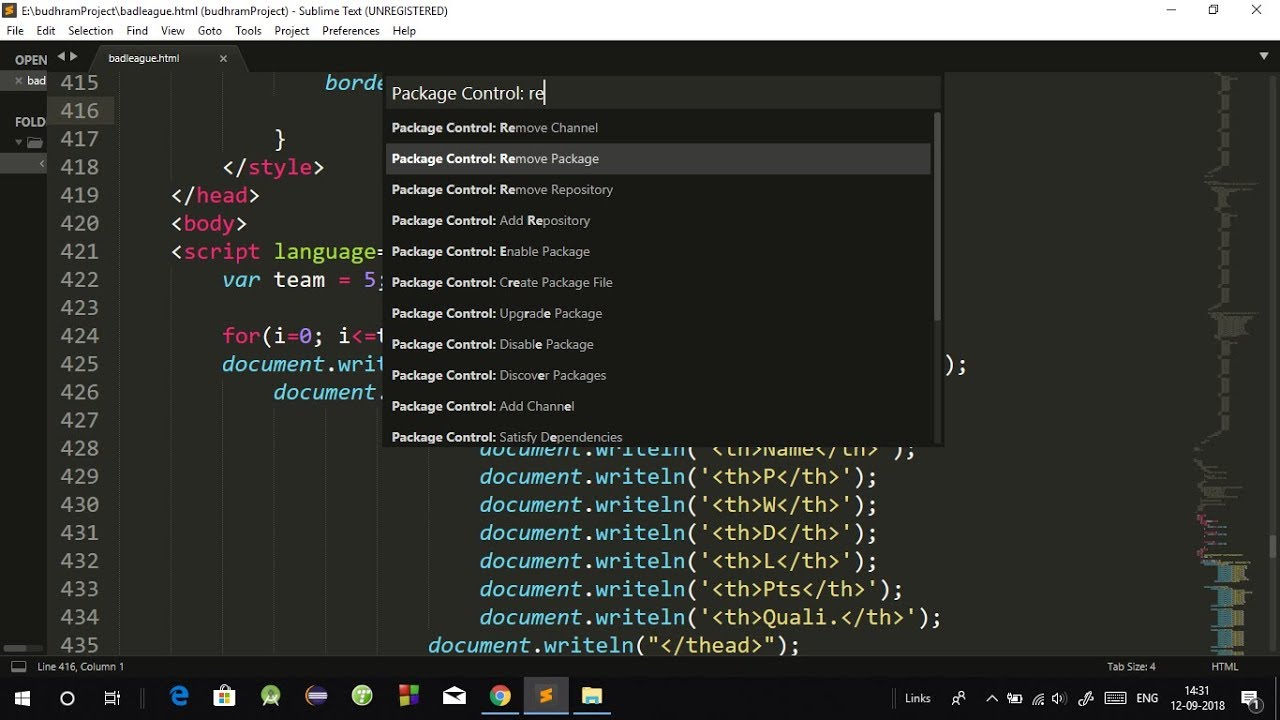Open the colorful squares app in taskbar
This screenshot has height=720, width=1280.
(408, 697)
